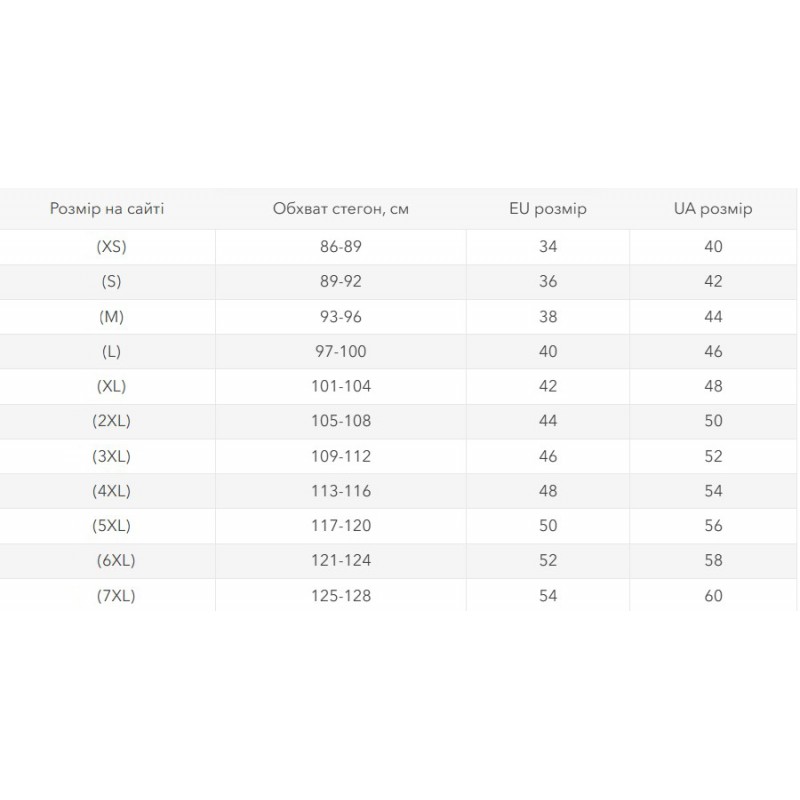Click the '86-89' hip measurement cell
The height and width of the screenshot is (800, 800).
pos(341,247)
